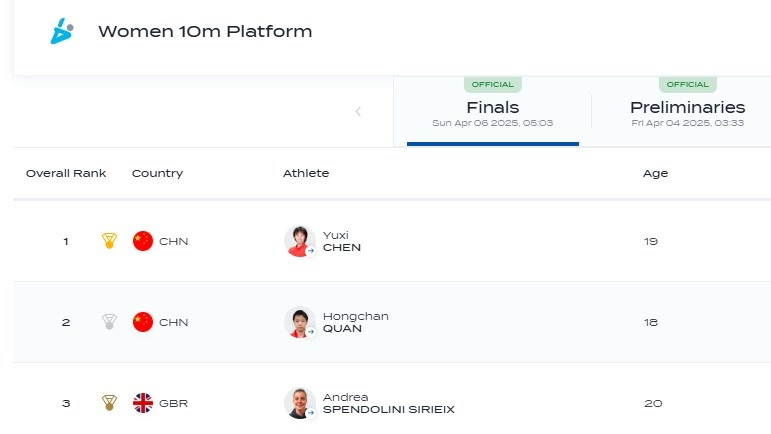Click Yuxi Chen's profile photo
Viewport: 771px width, 434px height.
(x=299, y=241)
